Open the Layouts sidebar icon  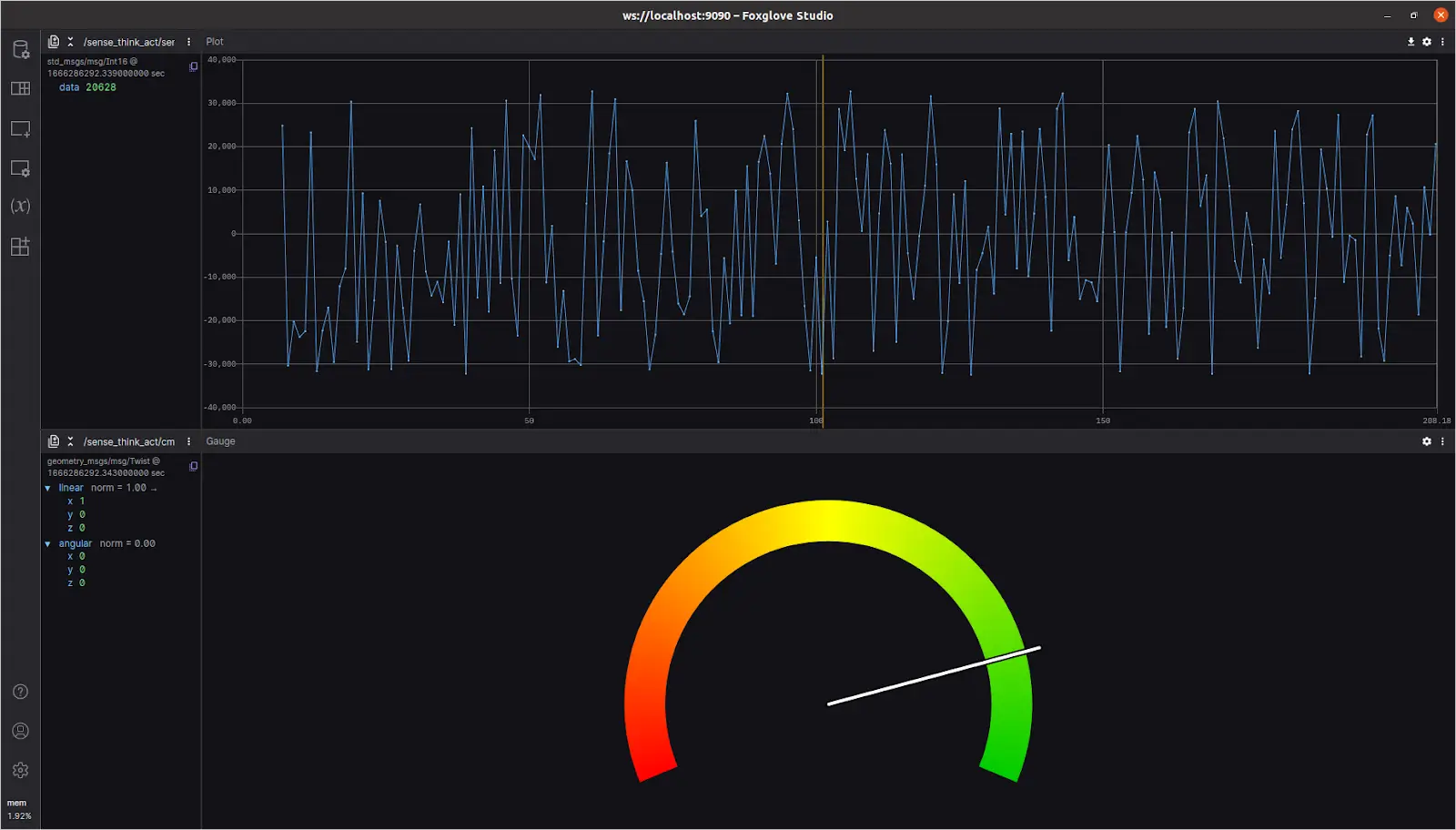[x=20, y=88]
